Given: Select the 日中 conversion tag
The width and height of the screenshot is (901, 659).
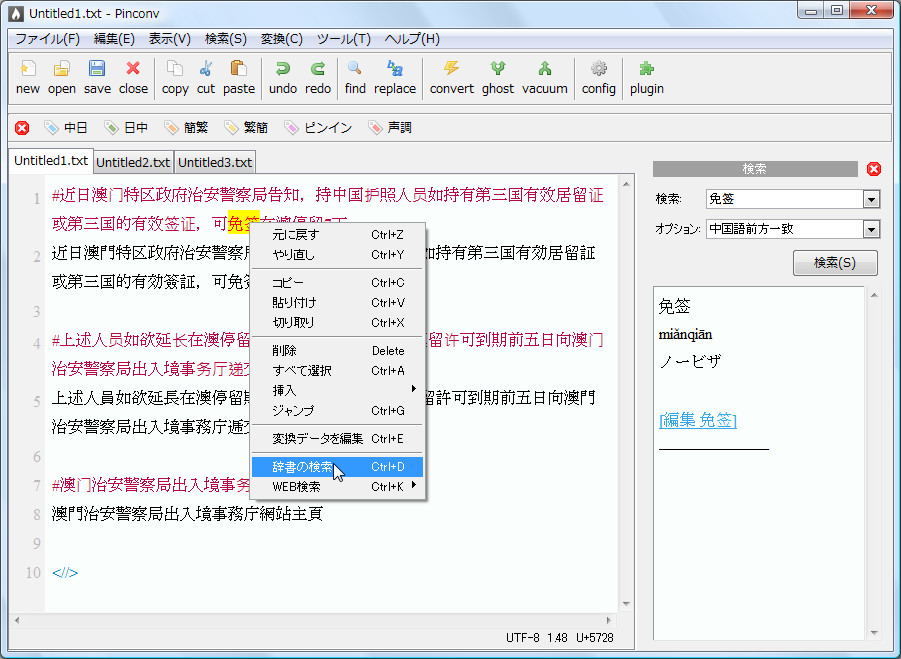Looking at the screenshot, I should click(126, 128).
